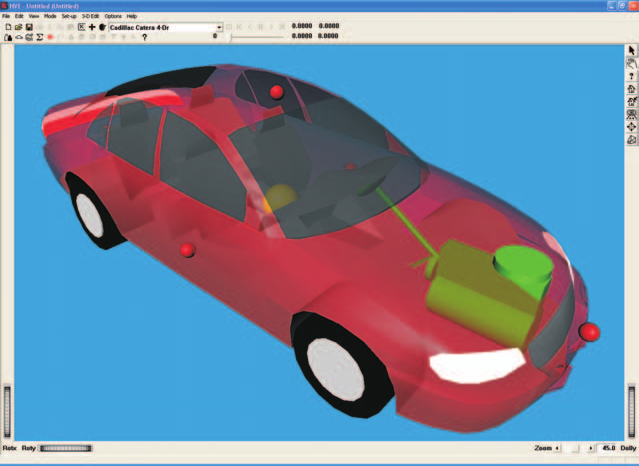Click the save disk icon

29,27
